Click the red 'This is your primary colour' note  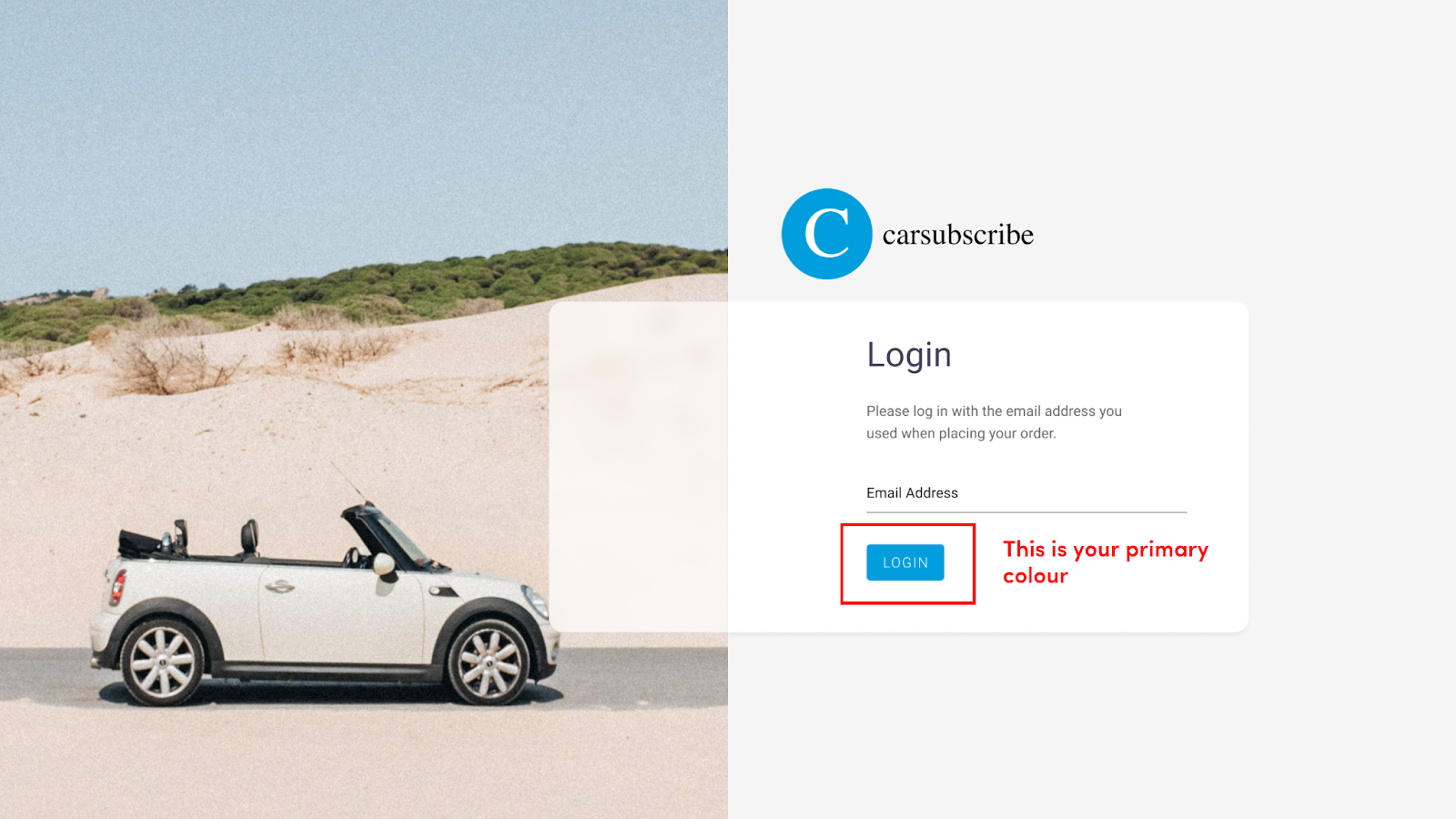pyautogui.click(x=1105, y=562)
